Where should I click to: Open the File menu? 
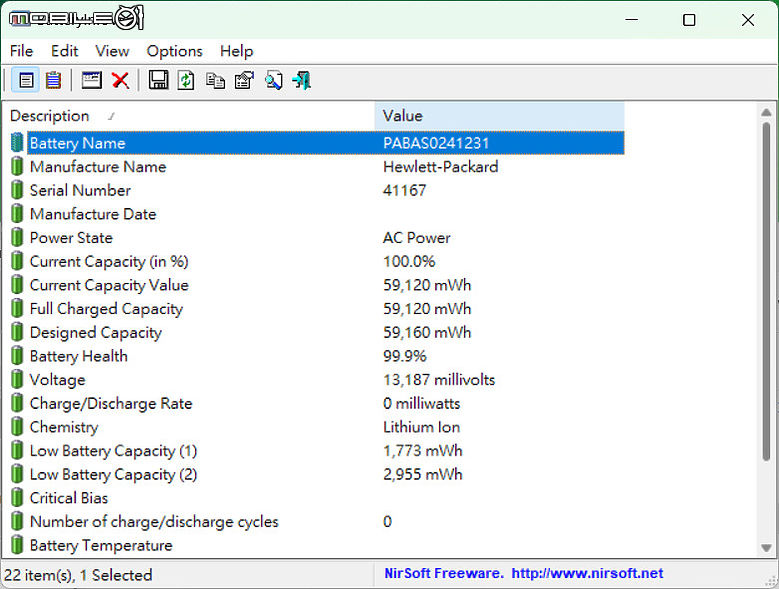(x=21, y=51)
